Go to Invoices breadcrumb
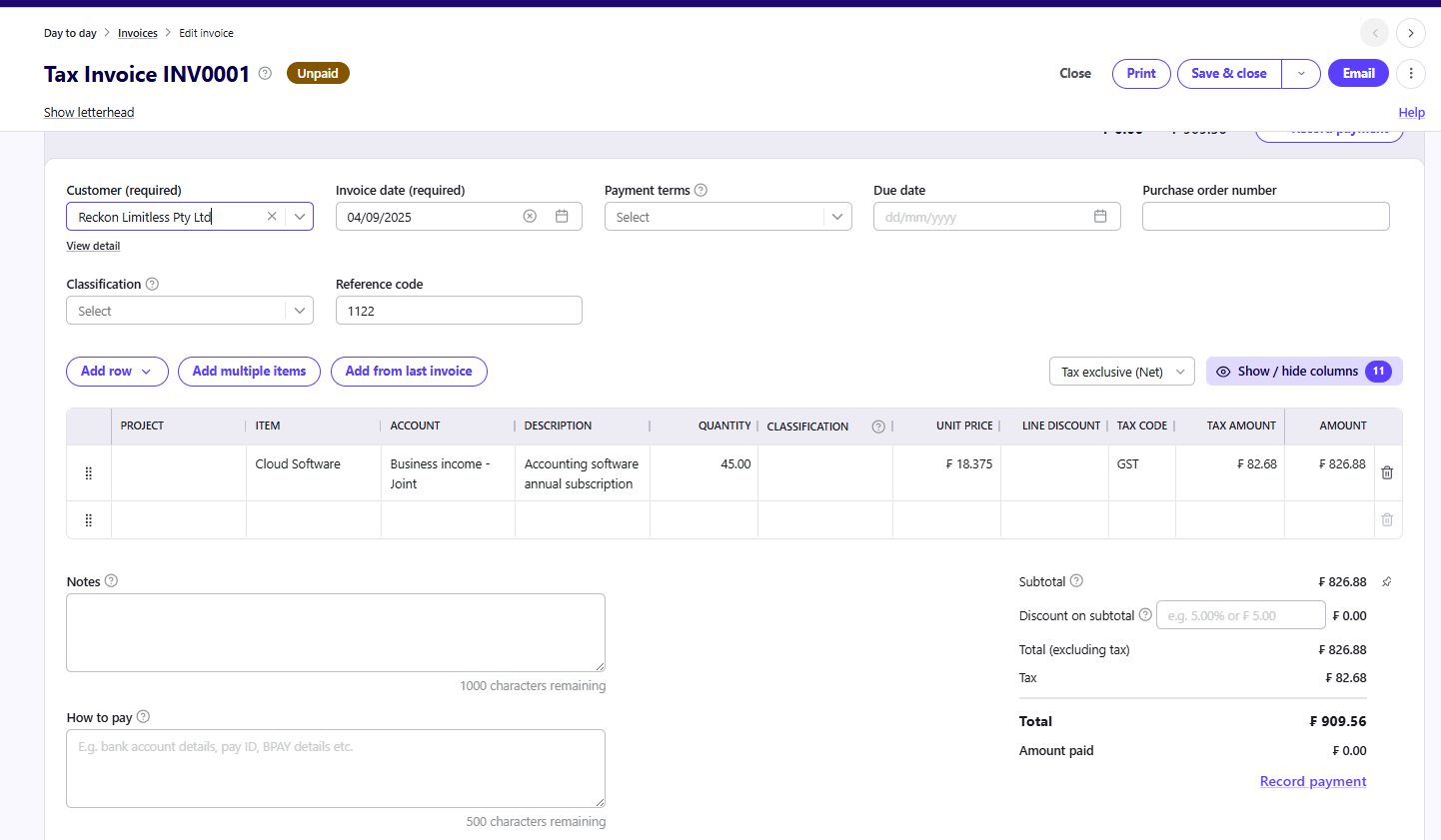Image resolution: width=1441 pixels, height=840 pixels. point(138,33)
